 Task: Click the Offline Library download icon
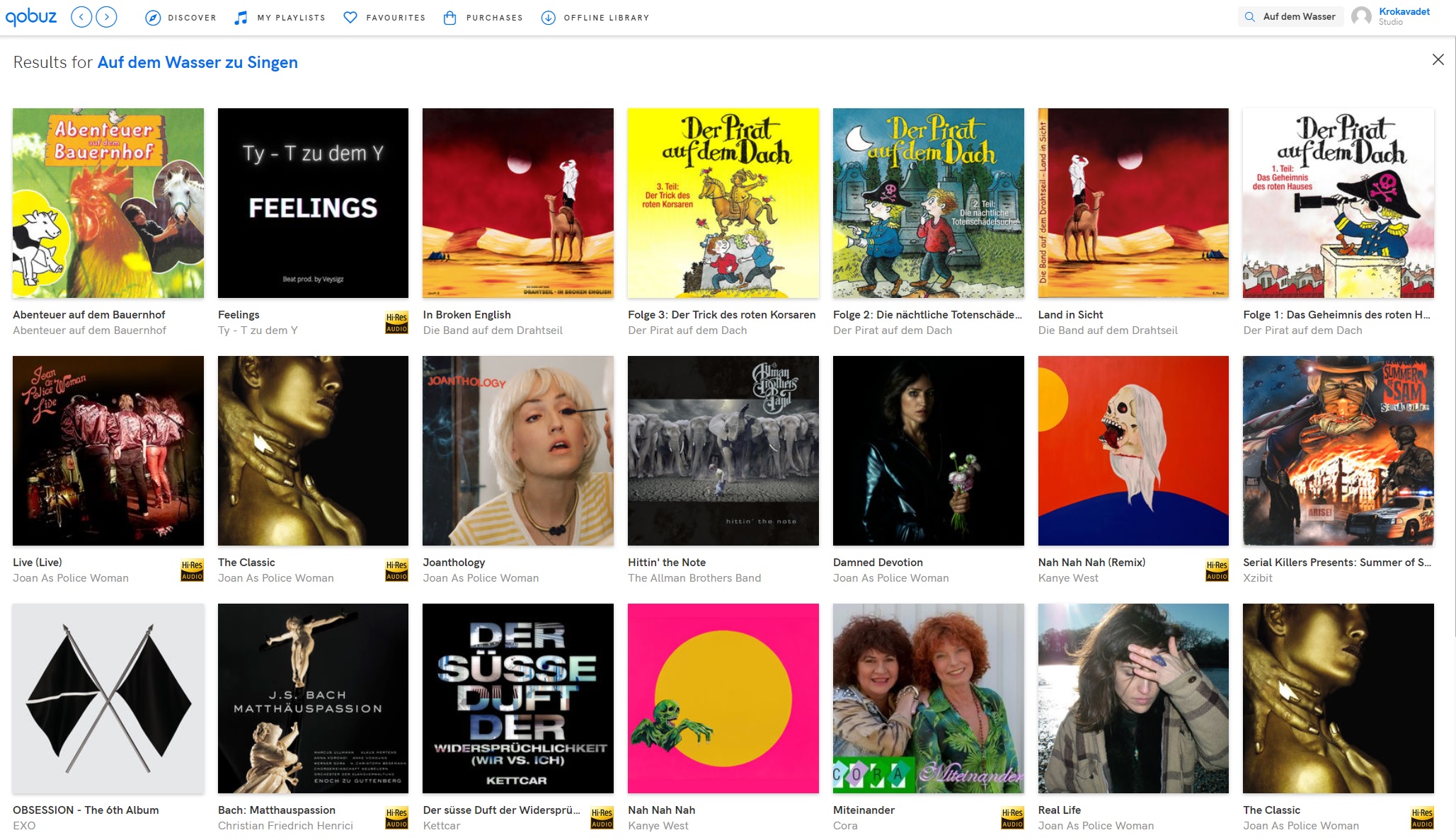(548, 18)
